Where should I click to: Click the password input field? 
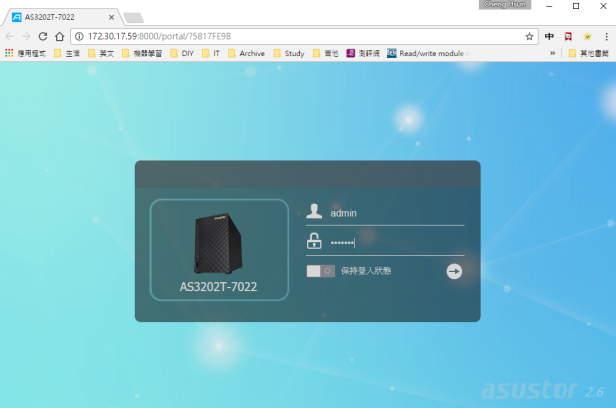(395, 242)
